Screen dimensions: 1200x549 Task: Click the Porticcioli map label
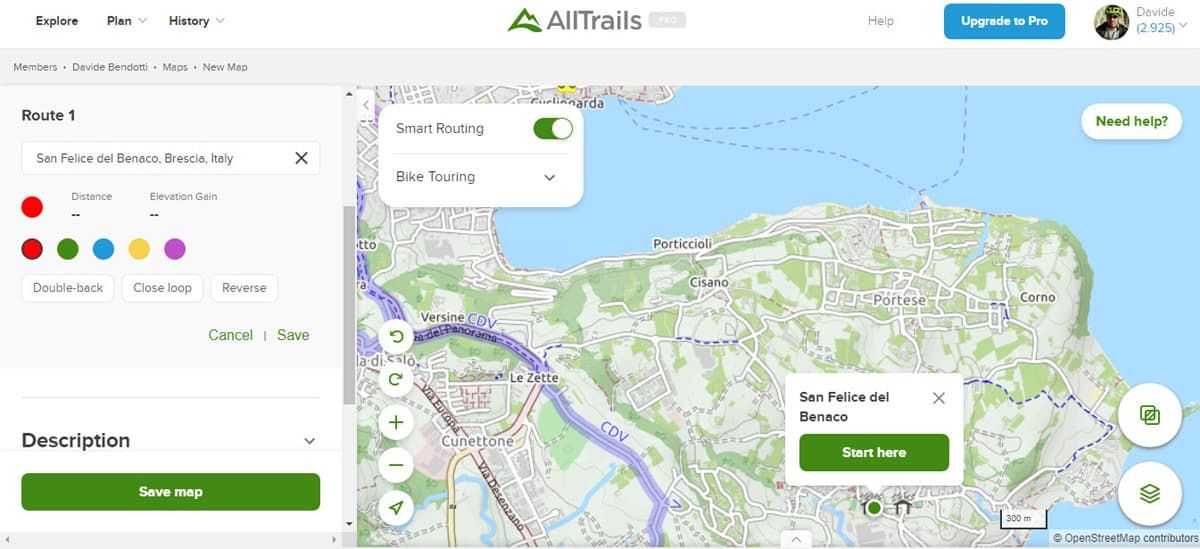(682, 244)
